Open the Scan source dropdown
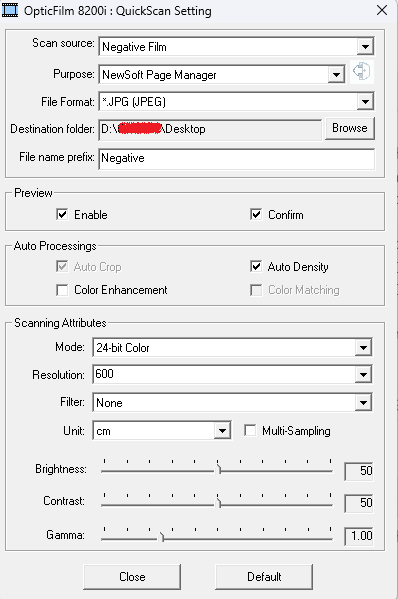 tap(365, 47)
